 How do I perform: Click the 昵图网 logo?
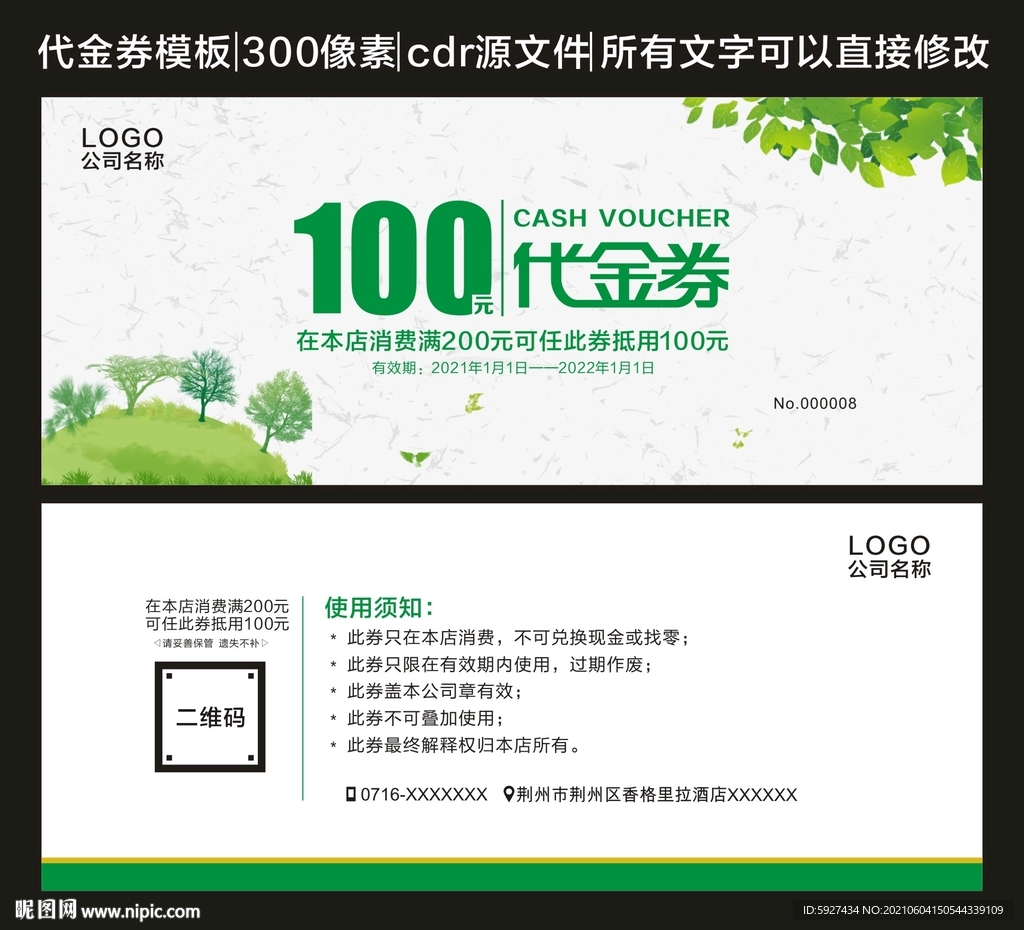[46, 910]
